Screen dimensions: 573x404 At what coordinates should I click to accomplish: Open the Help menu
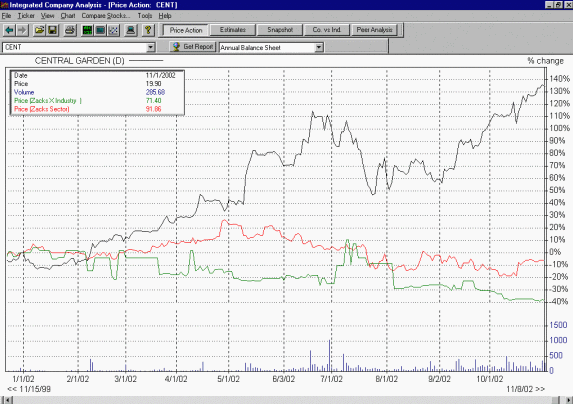[x=165, y=16]
